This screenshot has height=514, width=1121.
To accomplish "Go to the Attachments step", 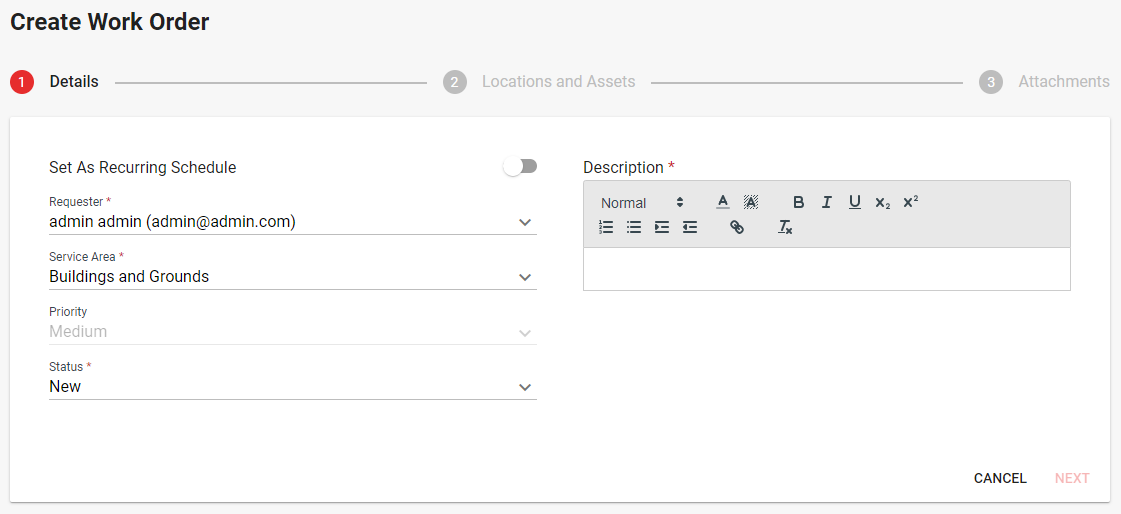I will click(1045, 82).
